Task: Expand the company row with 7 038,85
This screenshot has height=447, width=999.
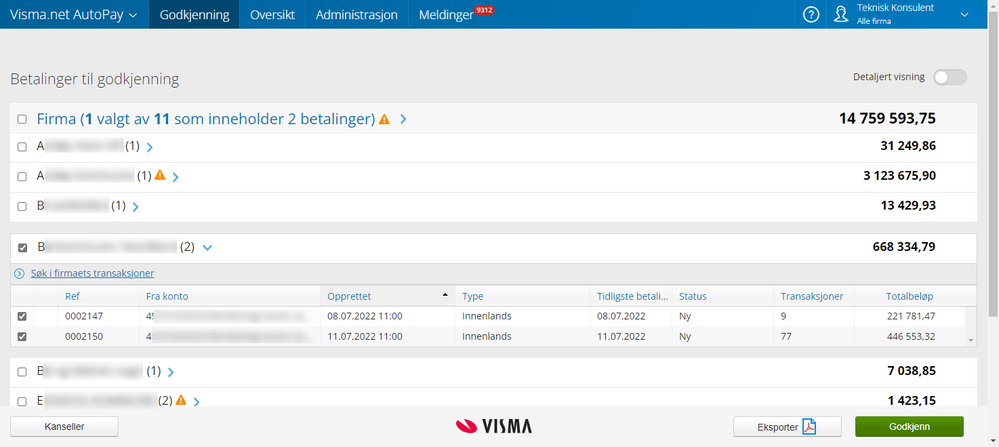Action: [x=170, y=371]
